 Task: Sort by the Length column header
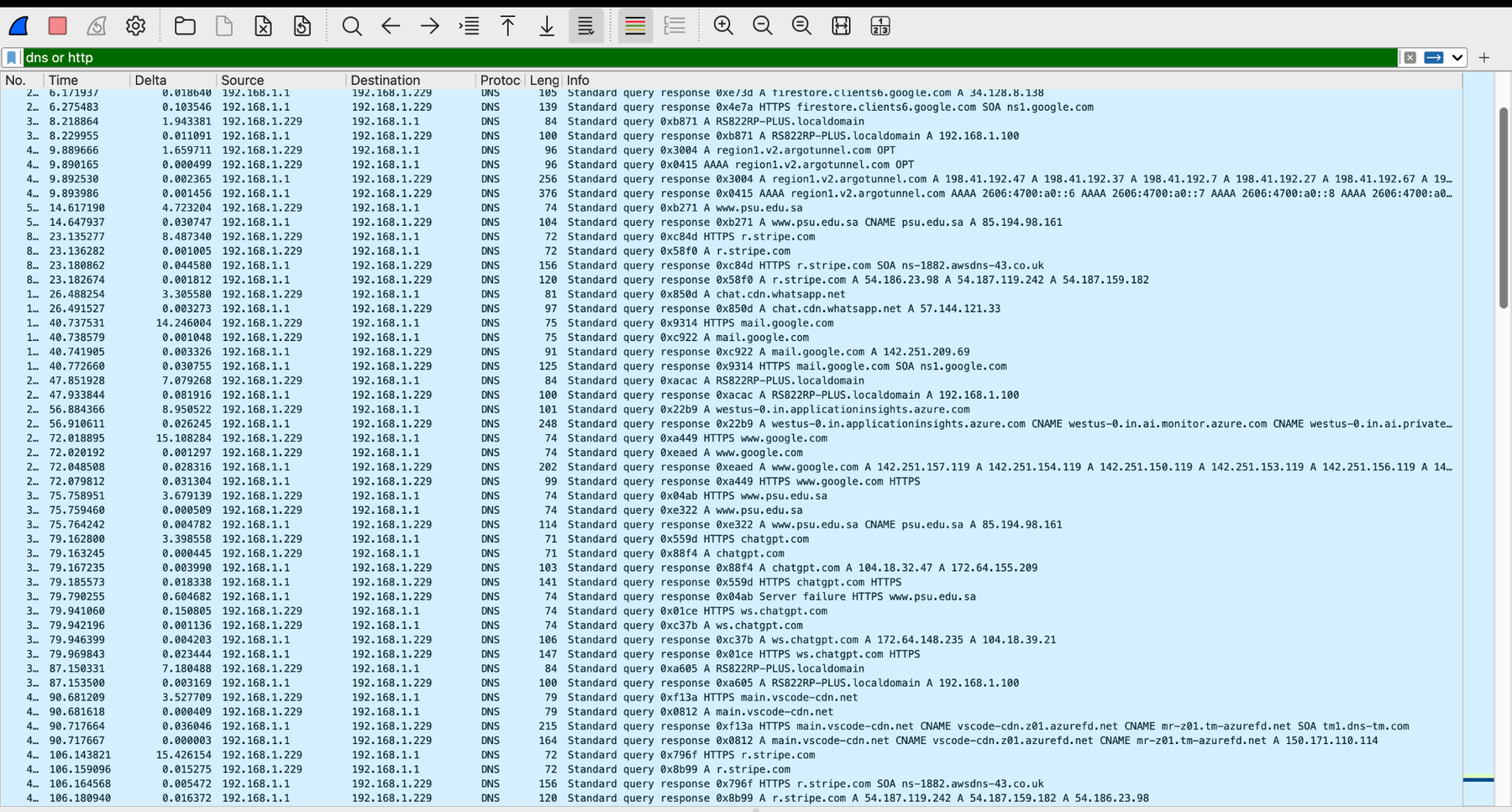(544, 80)
